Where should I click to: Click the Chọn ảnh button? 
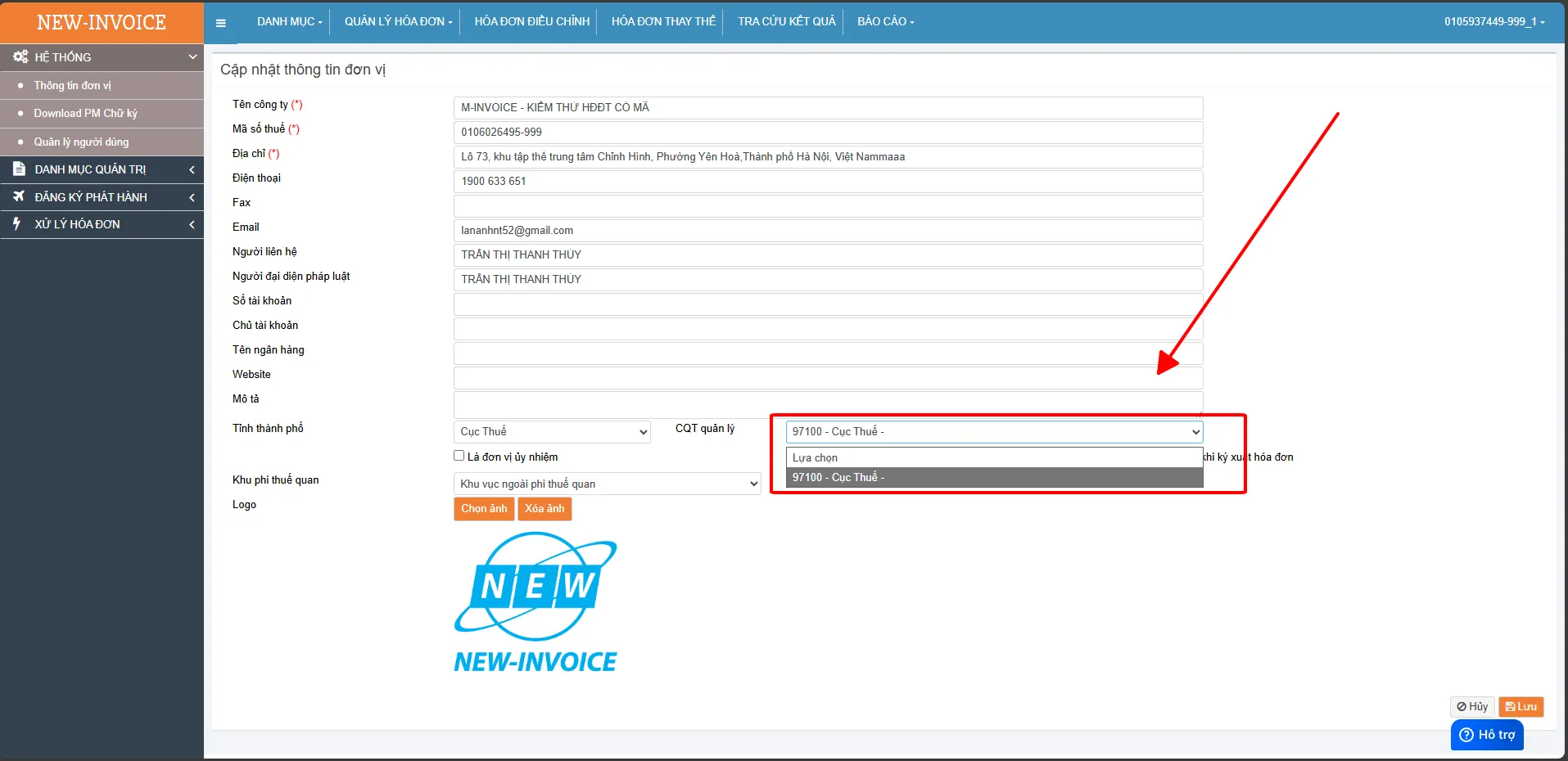[x=484, y=508]
